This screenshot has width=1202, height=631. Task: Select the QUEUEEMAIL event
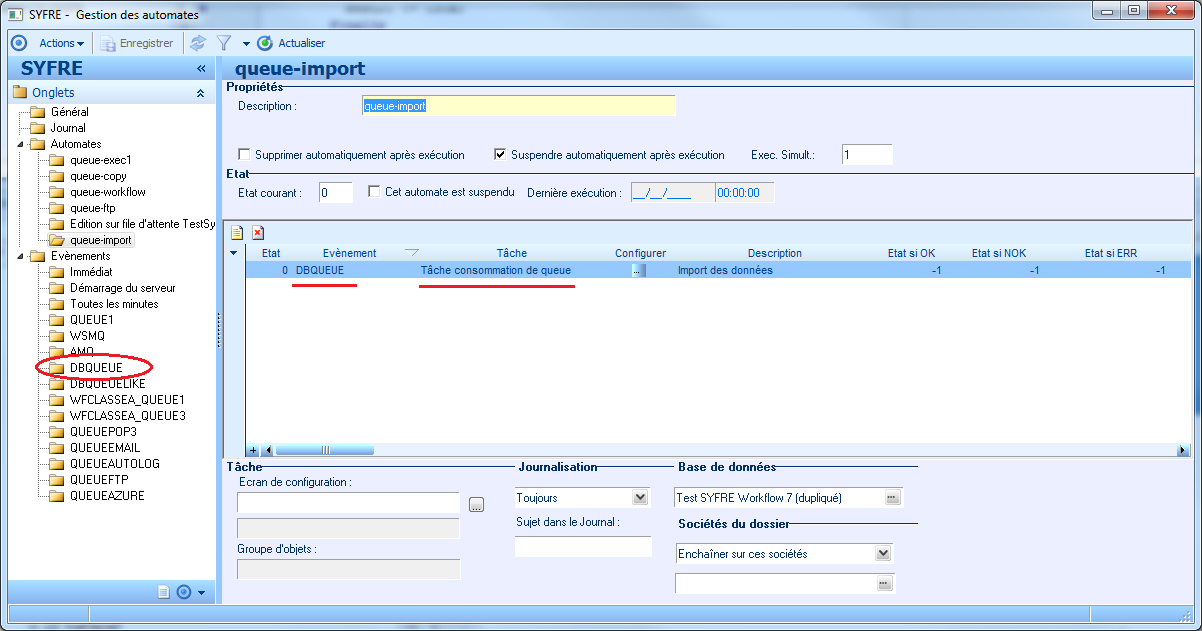point(105,448)
